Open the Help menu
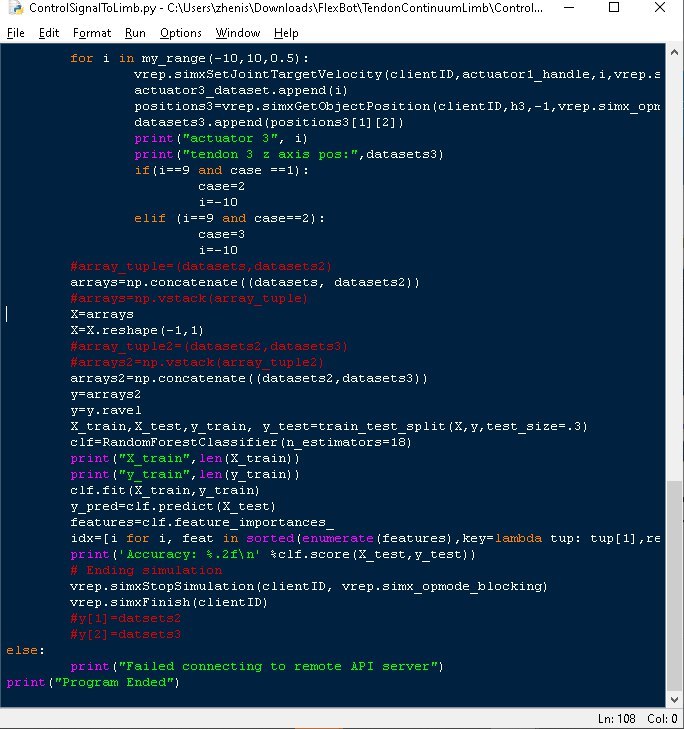684x729 pixels. [286, 33]
